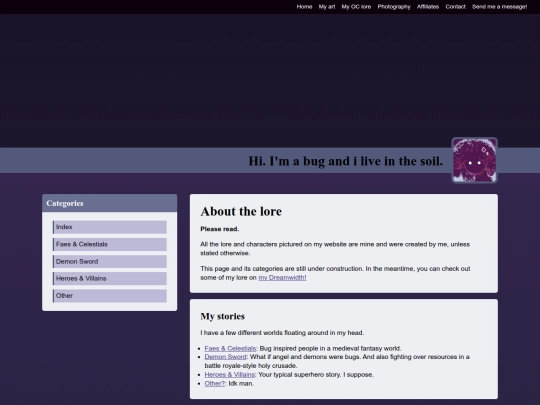Viewport: 540px width, 405px height.
Task: Click the My stories heading
Action: click(x=222, y=316)
